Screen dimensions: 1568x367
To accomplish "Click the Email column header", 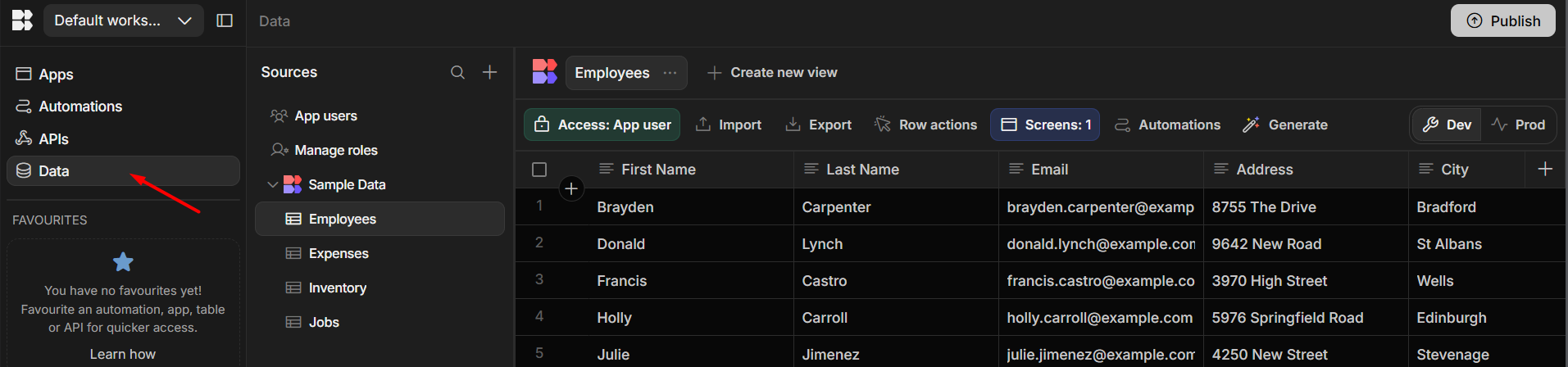I will point(1101,170).
